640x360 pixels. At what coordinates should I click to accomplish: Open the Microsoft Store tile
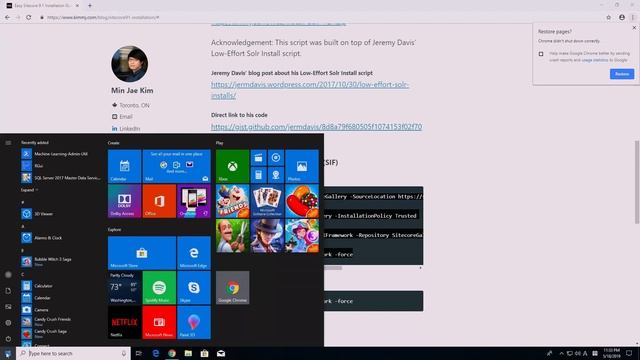tap(142, 253)
